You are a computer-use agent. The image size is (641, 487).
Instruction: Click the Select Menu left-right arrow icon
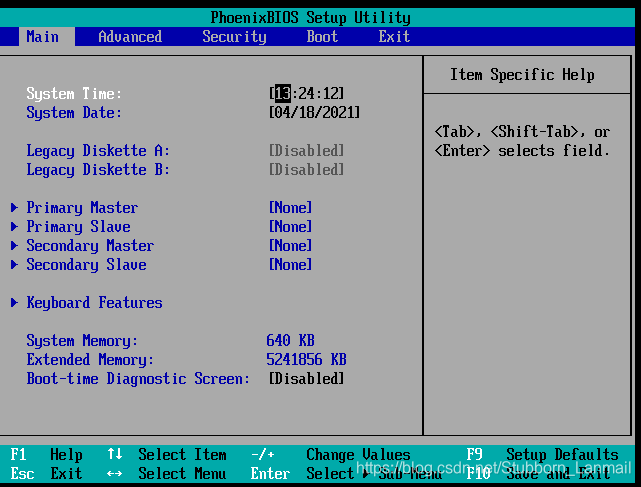(114, 474)
